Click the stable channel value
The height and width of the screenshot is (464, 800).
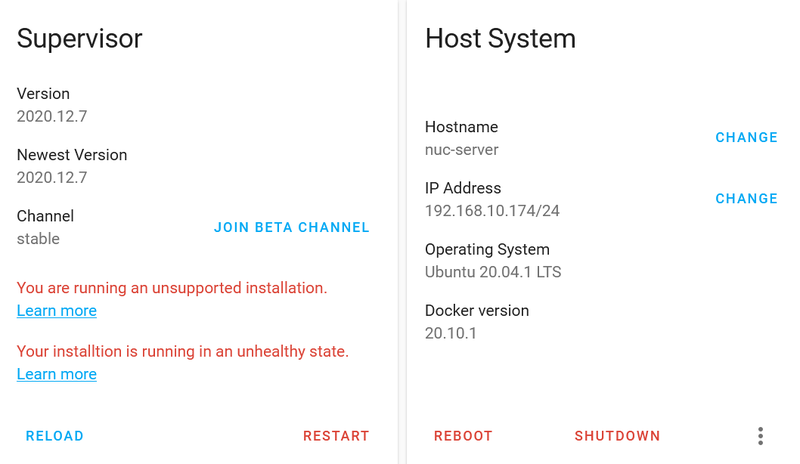38,239
